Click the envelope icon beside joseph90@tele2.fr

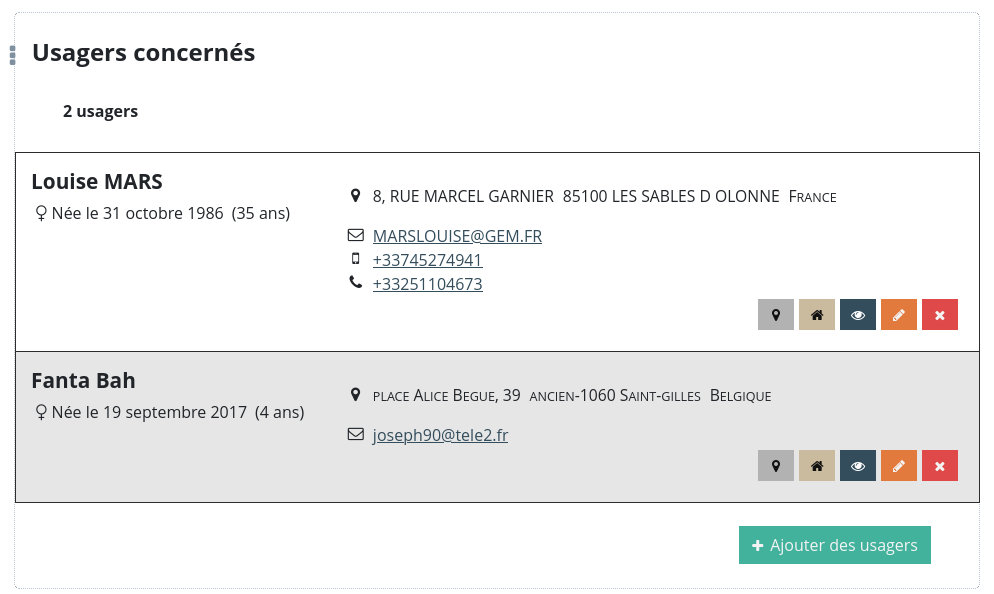click(355, 435)
